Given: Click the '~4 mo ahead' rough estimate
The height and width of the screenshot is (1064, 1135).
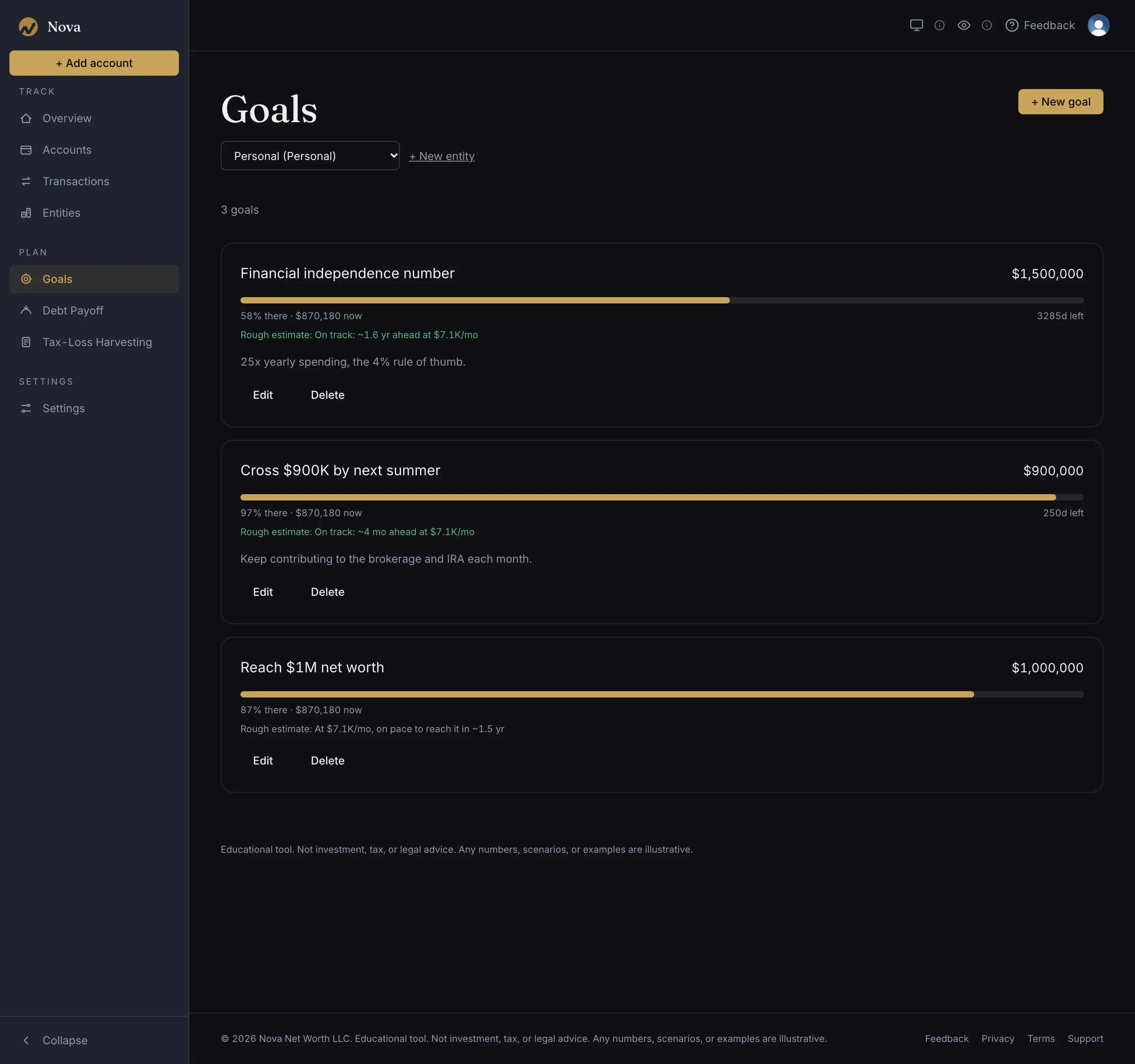Looking at the screenshot, I should [357, 532].
